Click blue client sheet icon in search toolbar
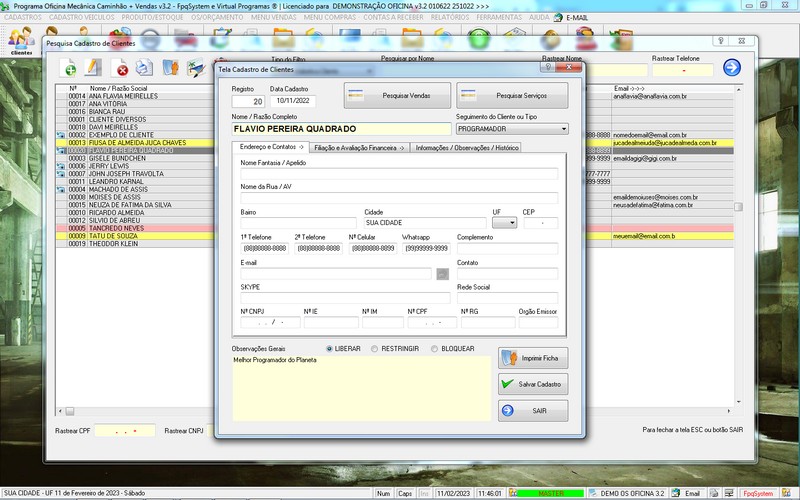Screen dimensions: 800x500 coord(170,67)
